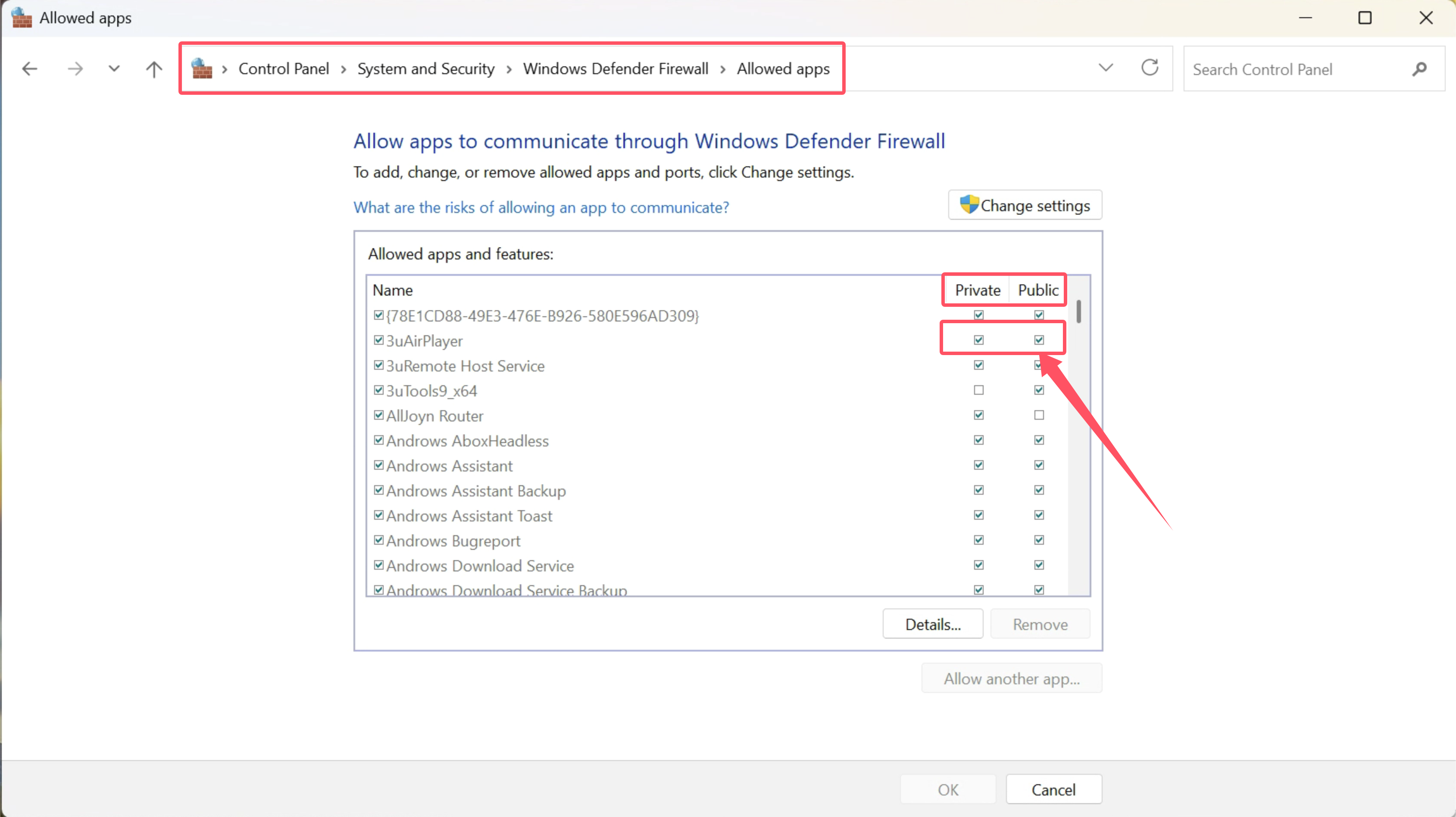The height and width of the screenshot is (817, 1456).
Task: Open the Windows Defender Firewall breadcrumb
Action: point(616,69)
